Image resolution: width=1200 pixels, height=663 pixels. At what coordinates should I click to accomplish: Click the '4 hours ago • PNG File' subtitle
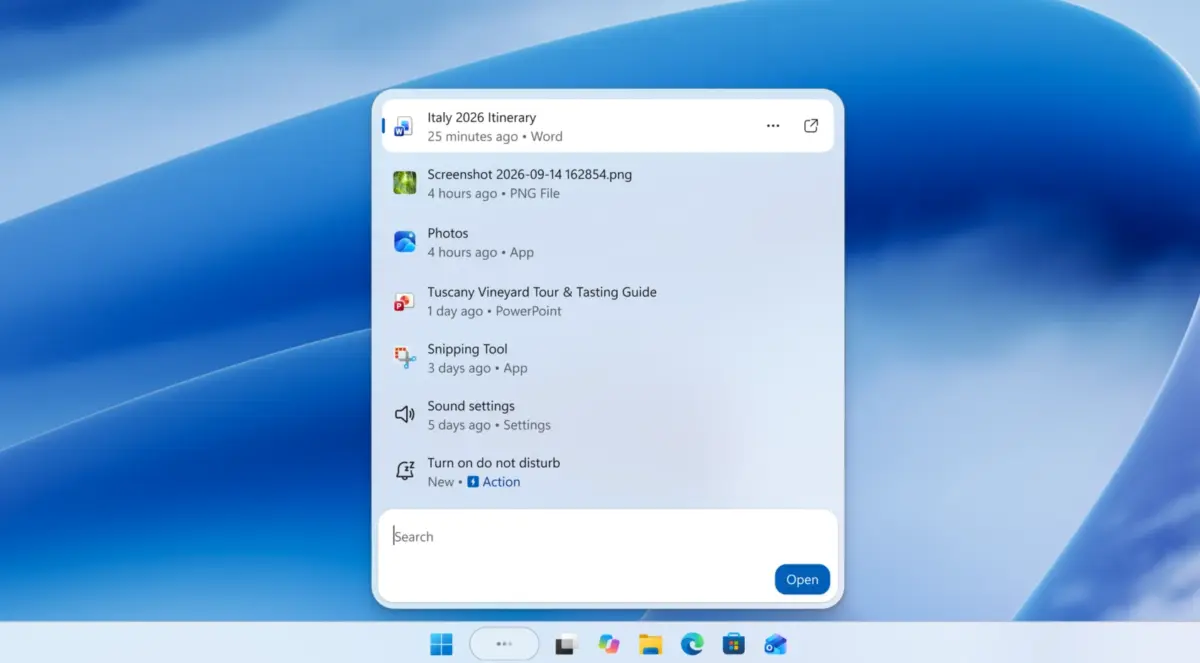[x=493, y=193]
